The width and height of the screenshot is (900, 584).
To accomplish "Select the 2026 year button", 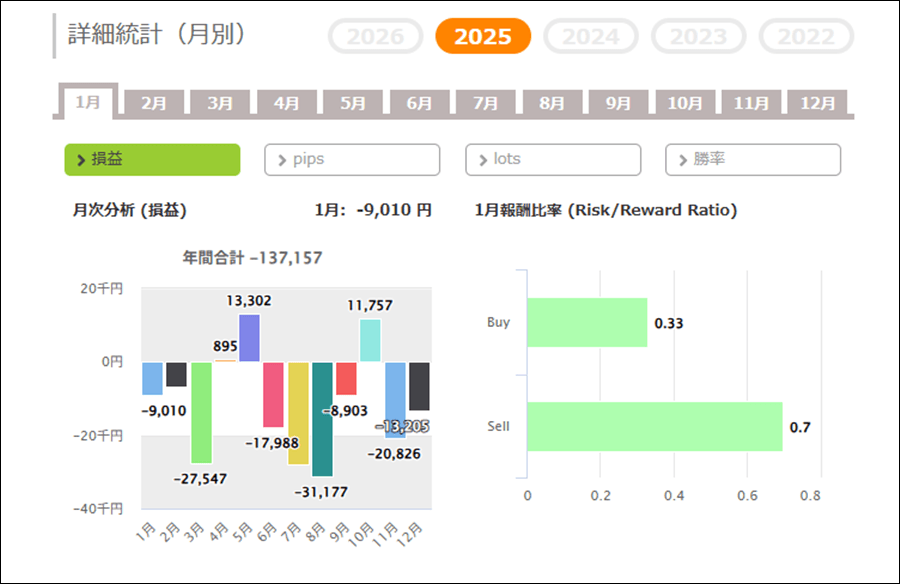I will coord(375,37).
